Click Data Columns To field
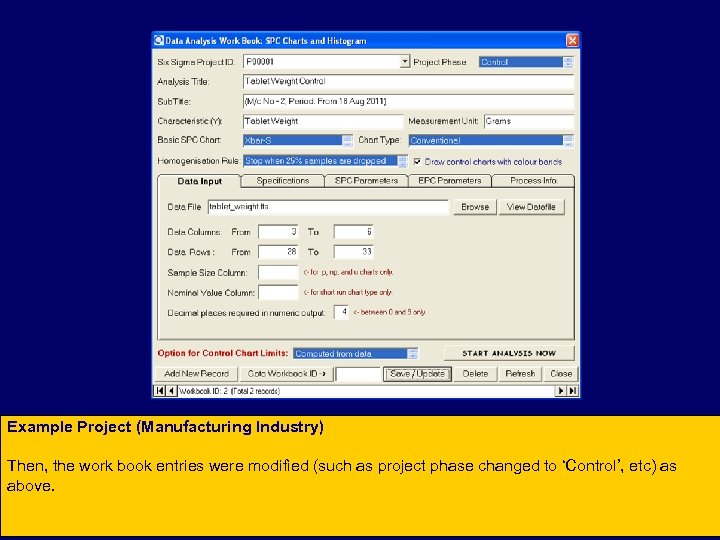Image resolution: width=720 pixels, height=540 pixels. (x=354, y=232)
